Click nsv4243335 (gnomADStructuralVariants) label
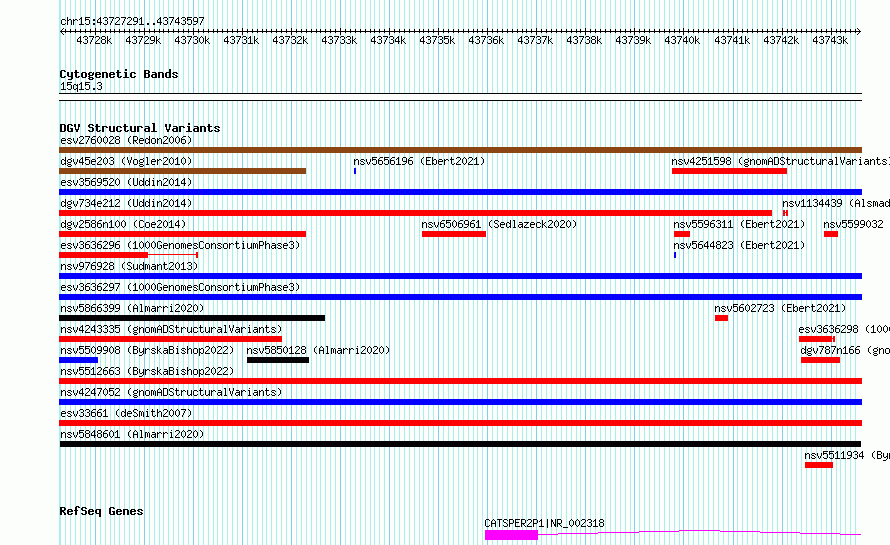Viewport: 890px width, 545px height. 171,329
